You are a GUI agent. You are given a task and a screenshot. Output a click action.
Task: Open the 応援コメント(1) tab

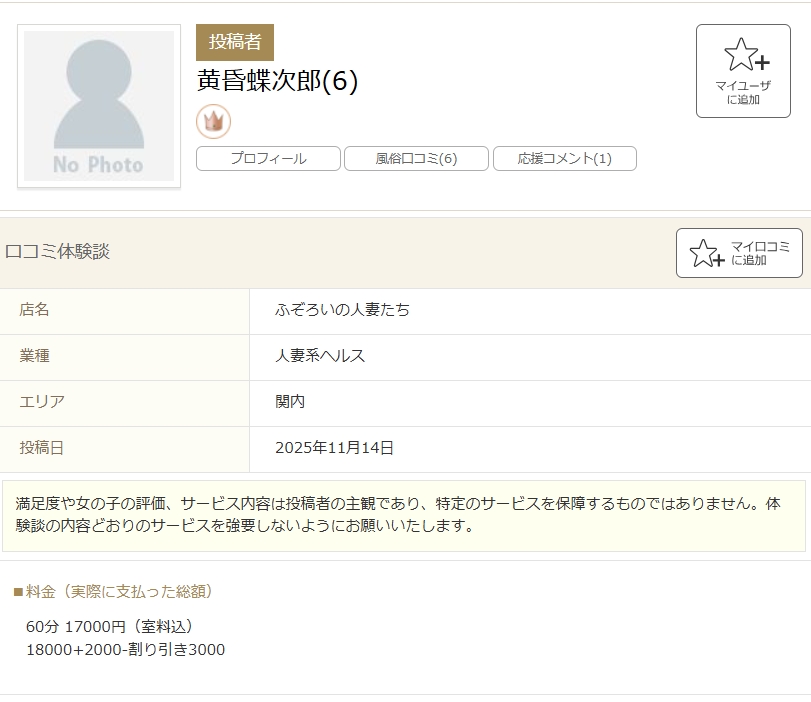pyautogui.click(x=564, y=159)
